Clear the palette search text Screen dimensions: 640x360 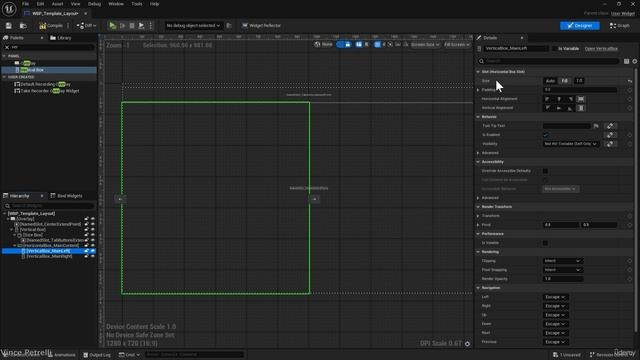tap(7, 47)
